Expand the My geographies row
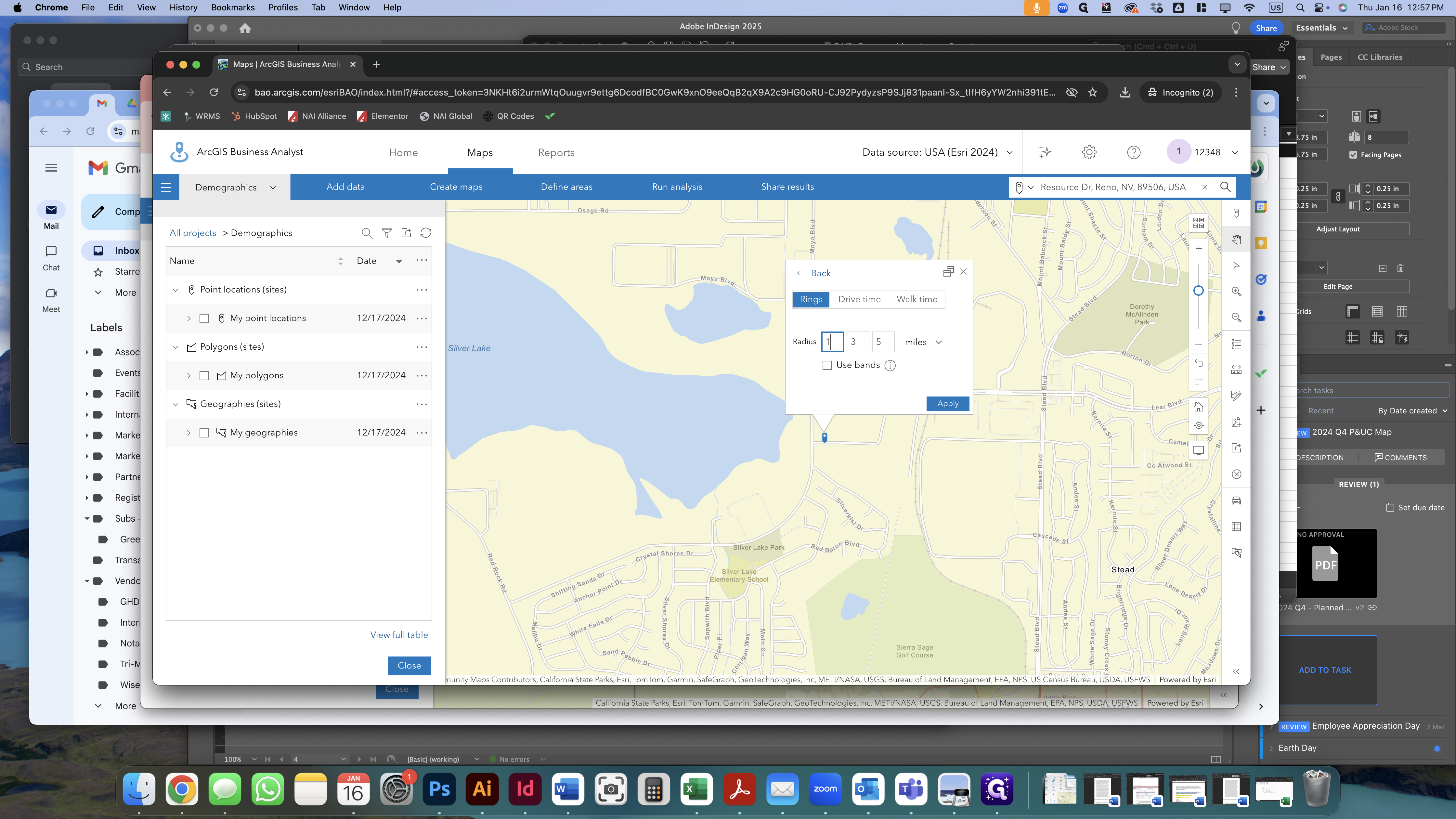The image size is (1456, 819). click(x=189, y=433)
